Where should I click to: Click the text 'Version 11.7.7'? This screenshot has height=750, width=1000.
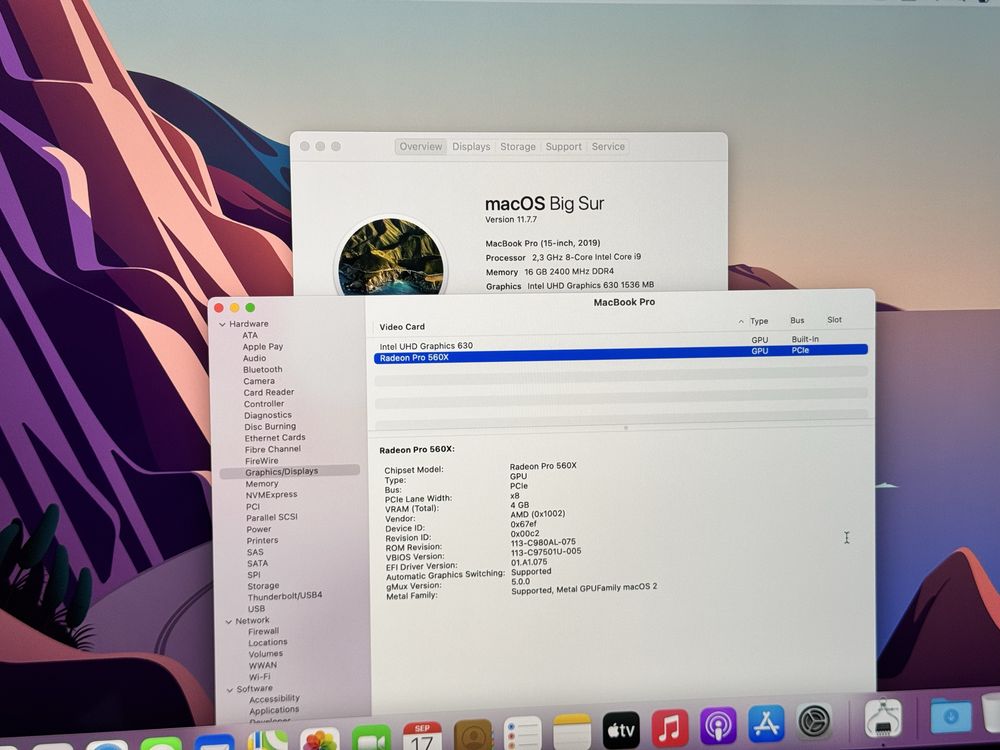(x=511, y=220)
